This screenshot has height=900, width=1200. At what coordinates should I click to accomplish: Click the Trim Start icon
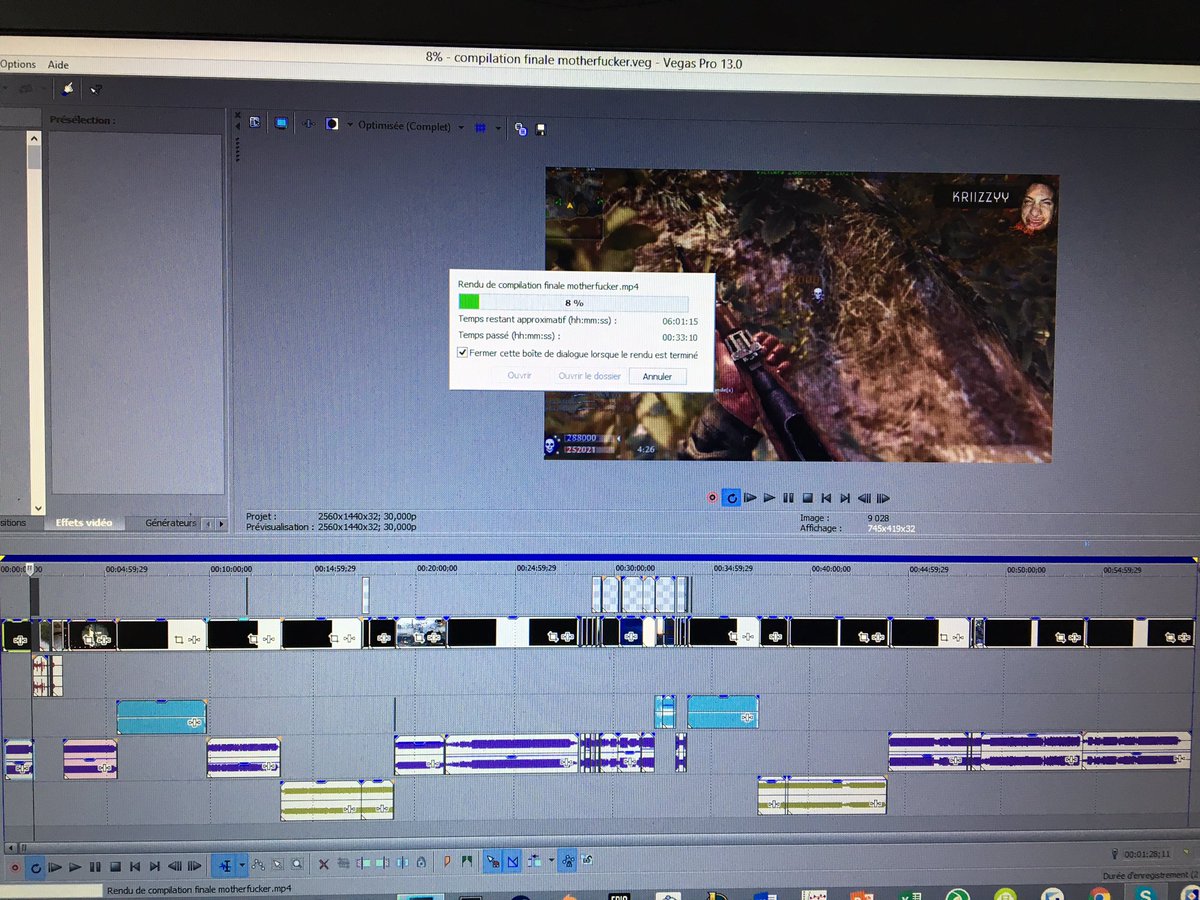[362, 865]
